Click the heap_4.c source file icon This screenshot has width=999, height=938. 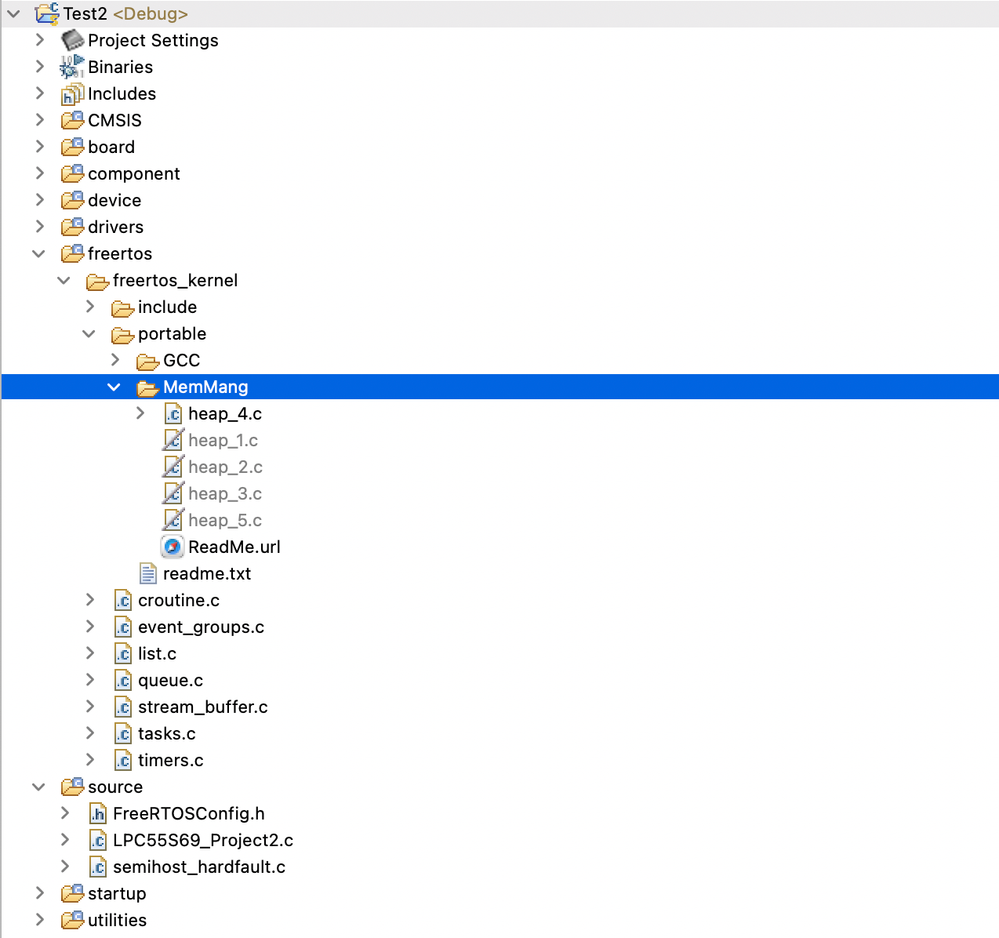(x=173, y=414)
